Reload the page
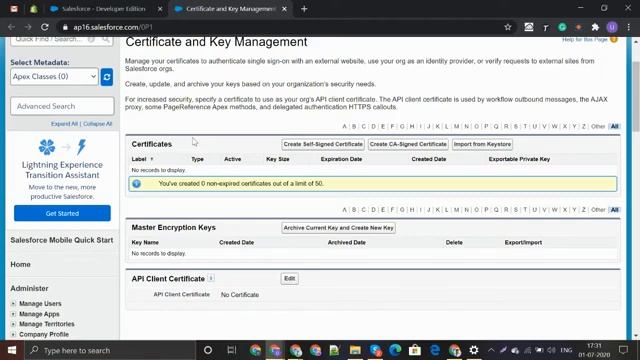 coord(45,27)
